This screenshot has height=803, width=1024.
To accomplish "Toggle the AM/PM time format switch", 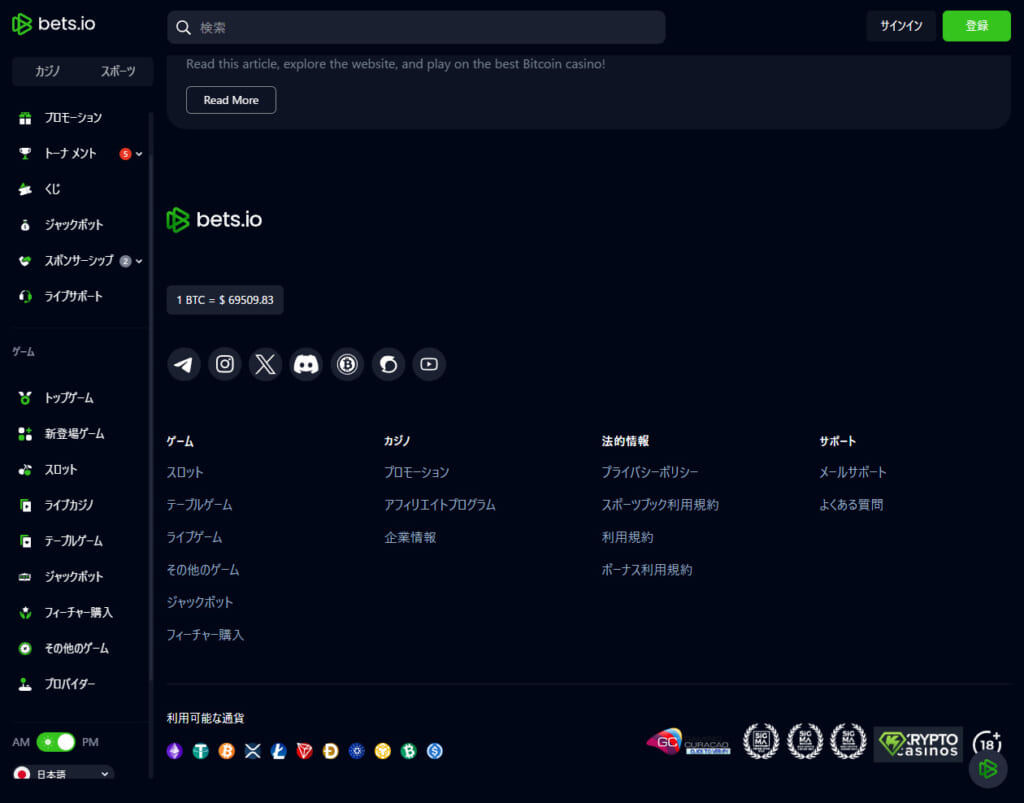I will click(56, 742).
